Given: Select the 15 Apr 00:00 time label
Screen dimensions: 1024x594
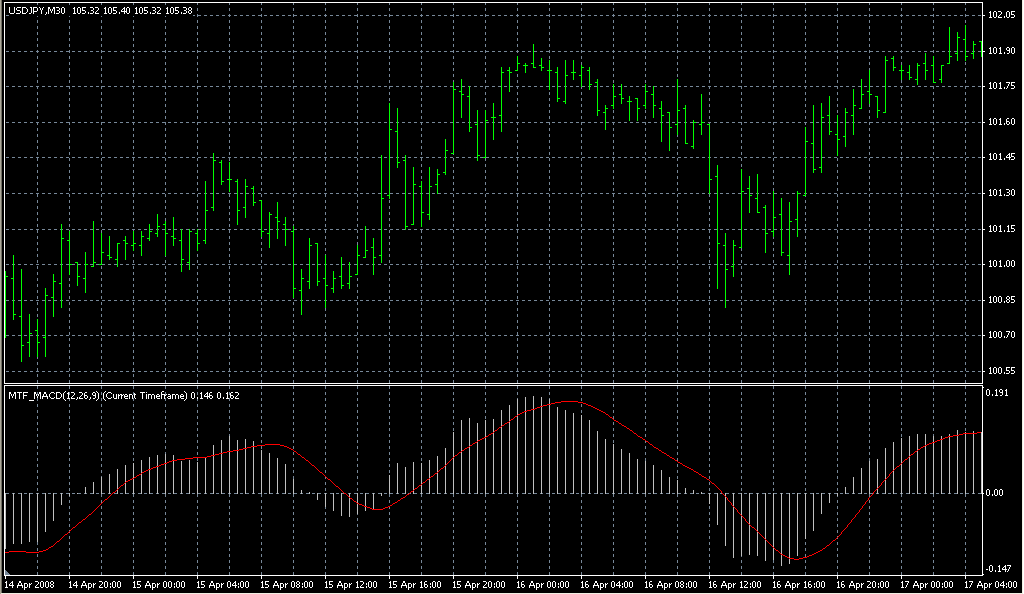Looking at the screenshot, I should (x=160, y=583).
